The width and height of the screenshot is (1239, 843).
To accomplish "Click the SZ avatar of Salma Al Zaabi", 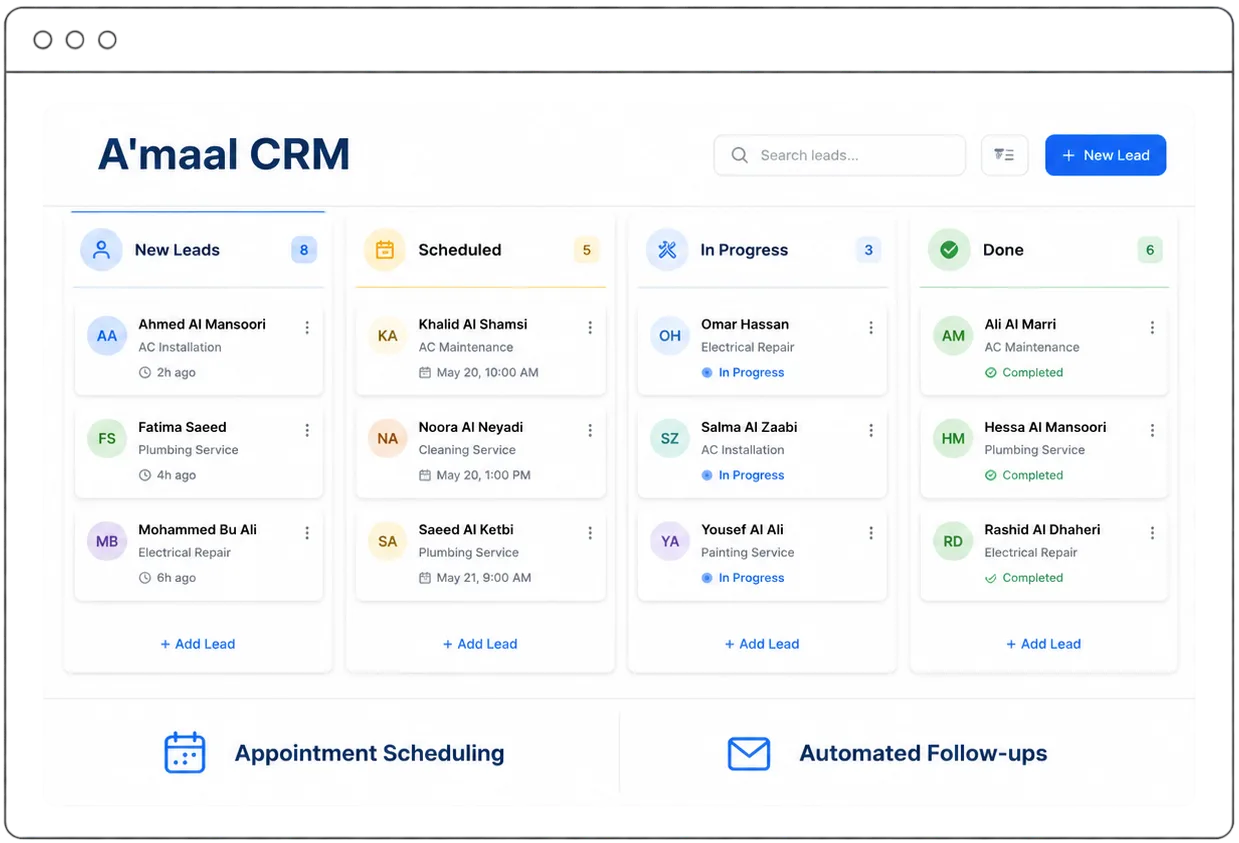I will point(670,438).
